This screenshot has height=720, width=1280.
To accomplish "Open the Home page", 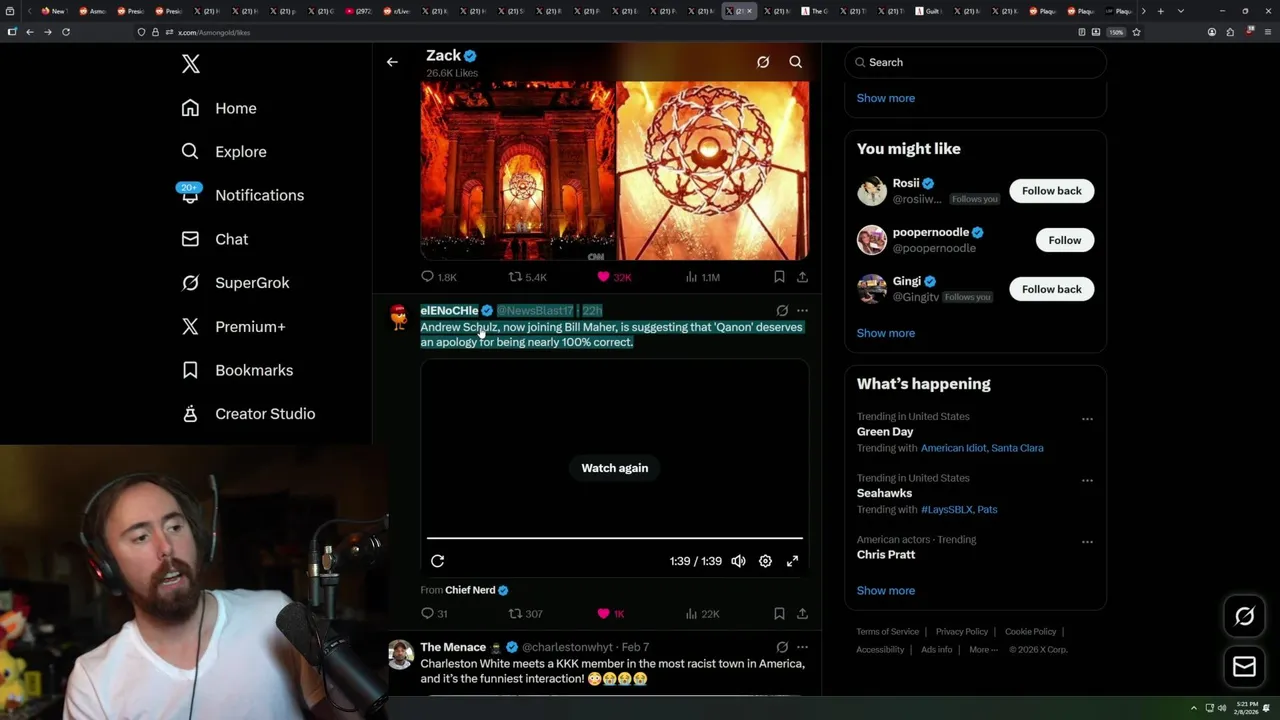I will 219,108.
